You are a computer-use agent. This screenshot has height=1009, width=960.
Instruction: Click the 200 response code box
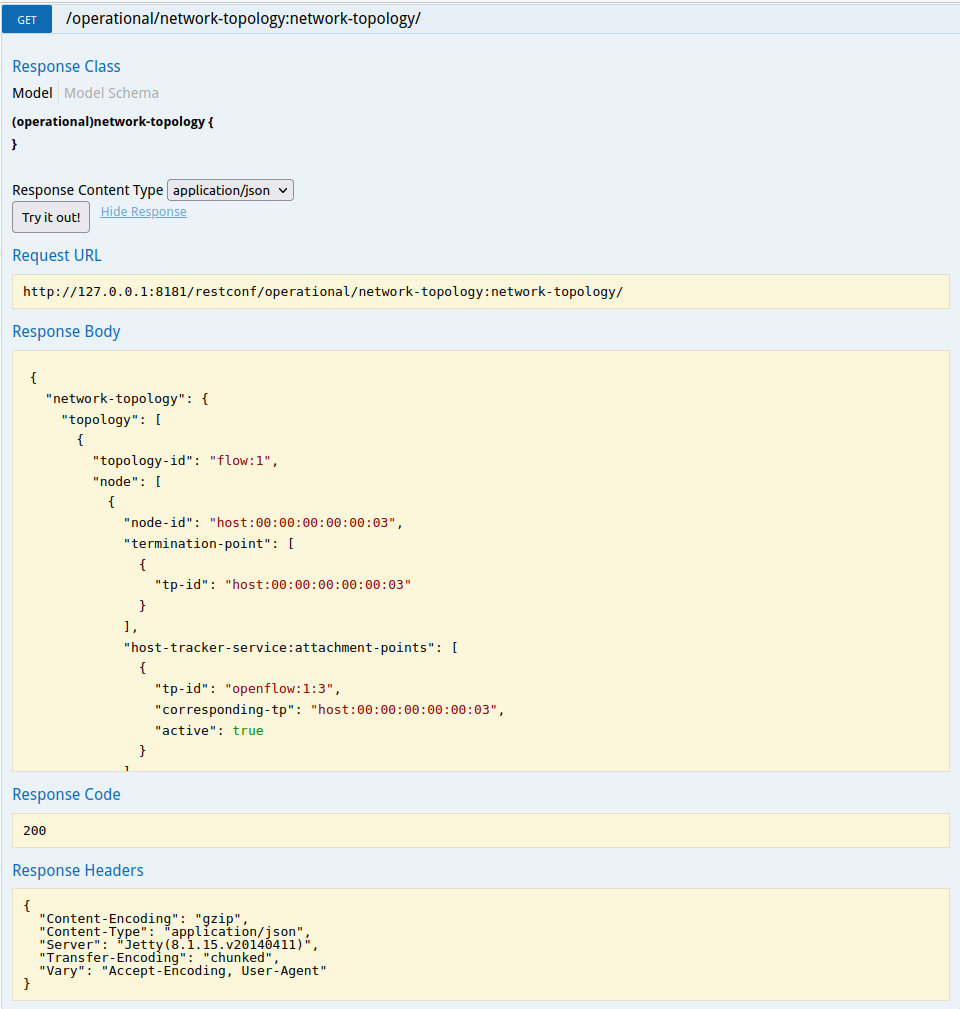[x=480, y=830]
